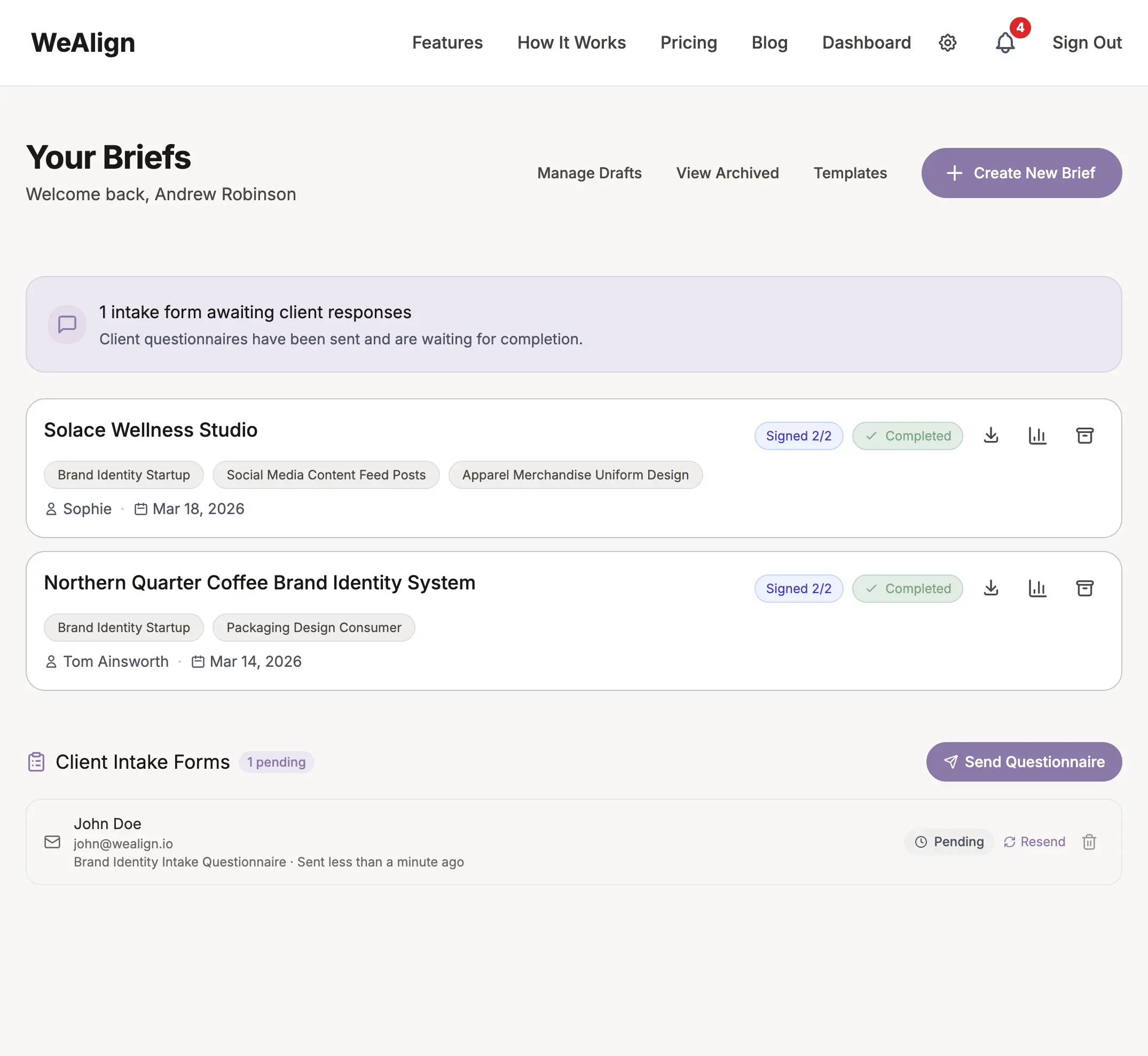
Task: Open the Blog section
Action: pyautogui.click(x=769, y=42)
